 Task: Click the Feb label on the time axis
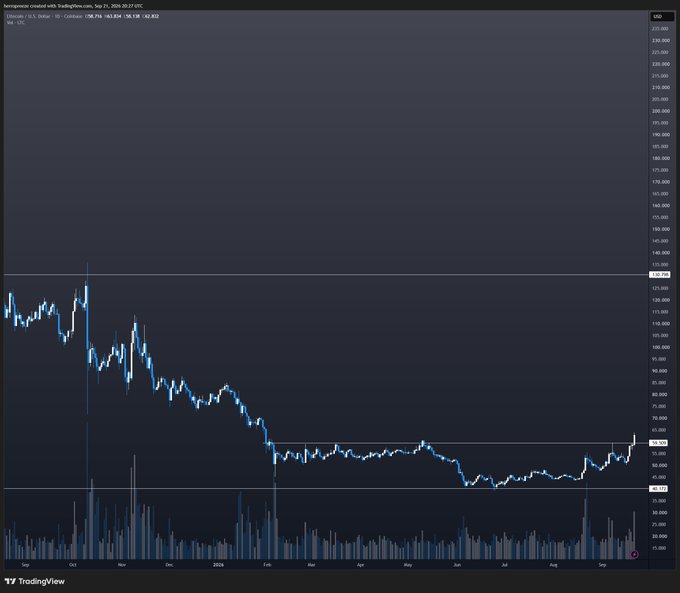(x=267, y=565)
